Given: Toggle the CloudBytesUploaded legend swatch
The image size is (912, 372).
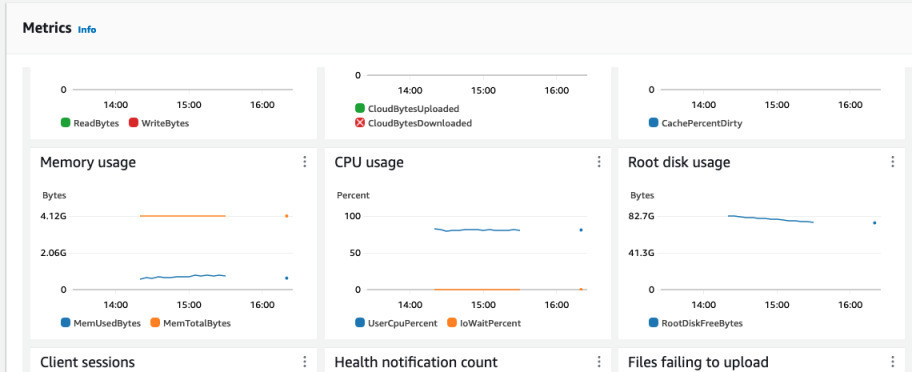Looking at the screenshot, I should (360, 109).
